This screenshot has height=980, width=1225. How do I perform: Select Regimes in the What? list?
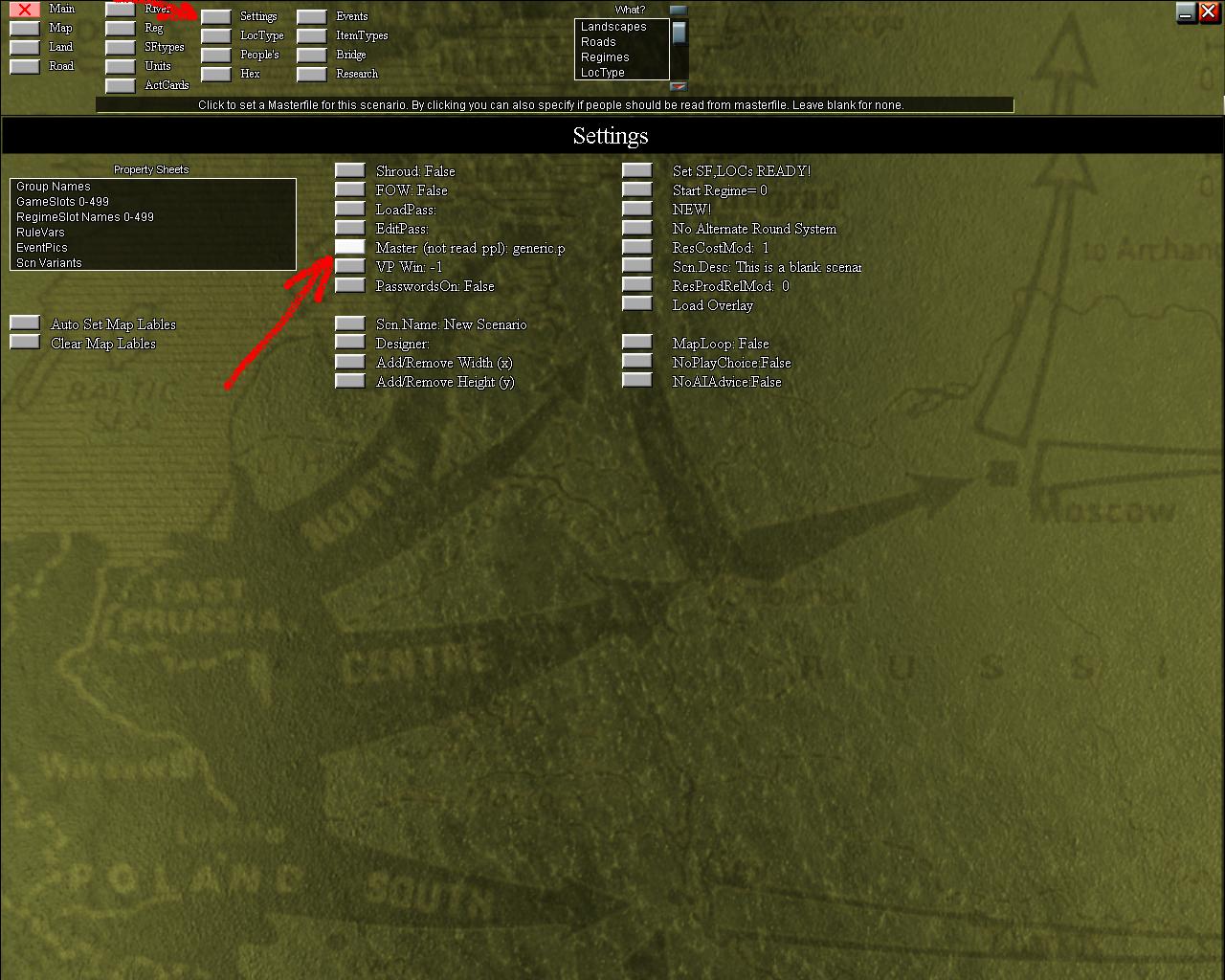pos(622,57)
